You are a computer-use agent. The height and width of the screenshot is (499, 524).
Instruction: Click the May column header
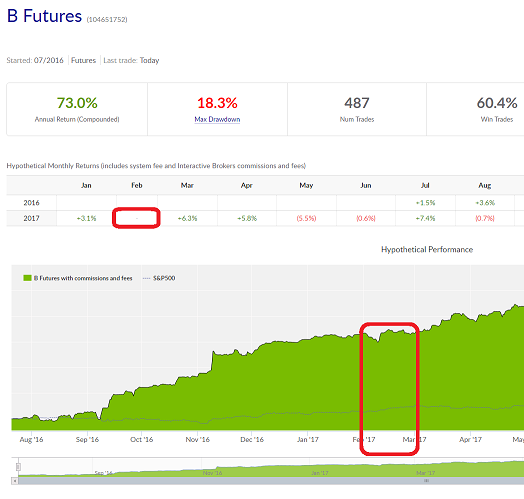pyautogui.click(x=306, y=185)
